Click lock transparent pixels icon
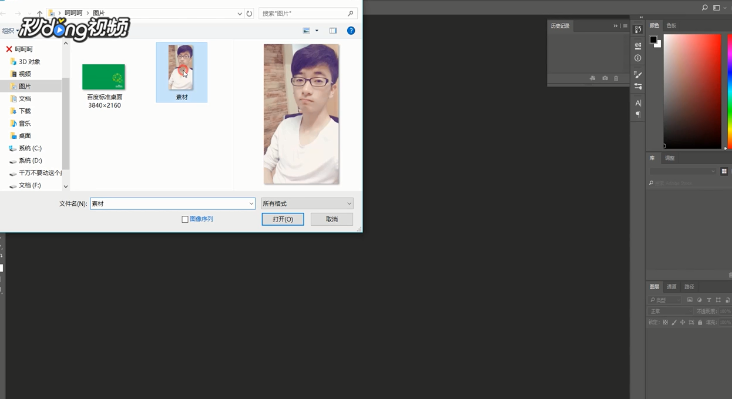The image size is (732, 399). 665,322
